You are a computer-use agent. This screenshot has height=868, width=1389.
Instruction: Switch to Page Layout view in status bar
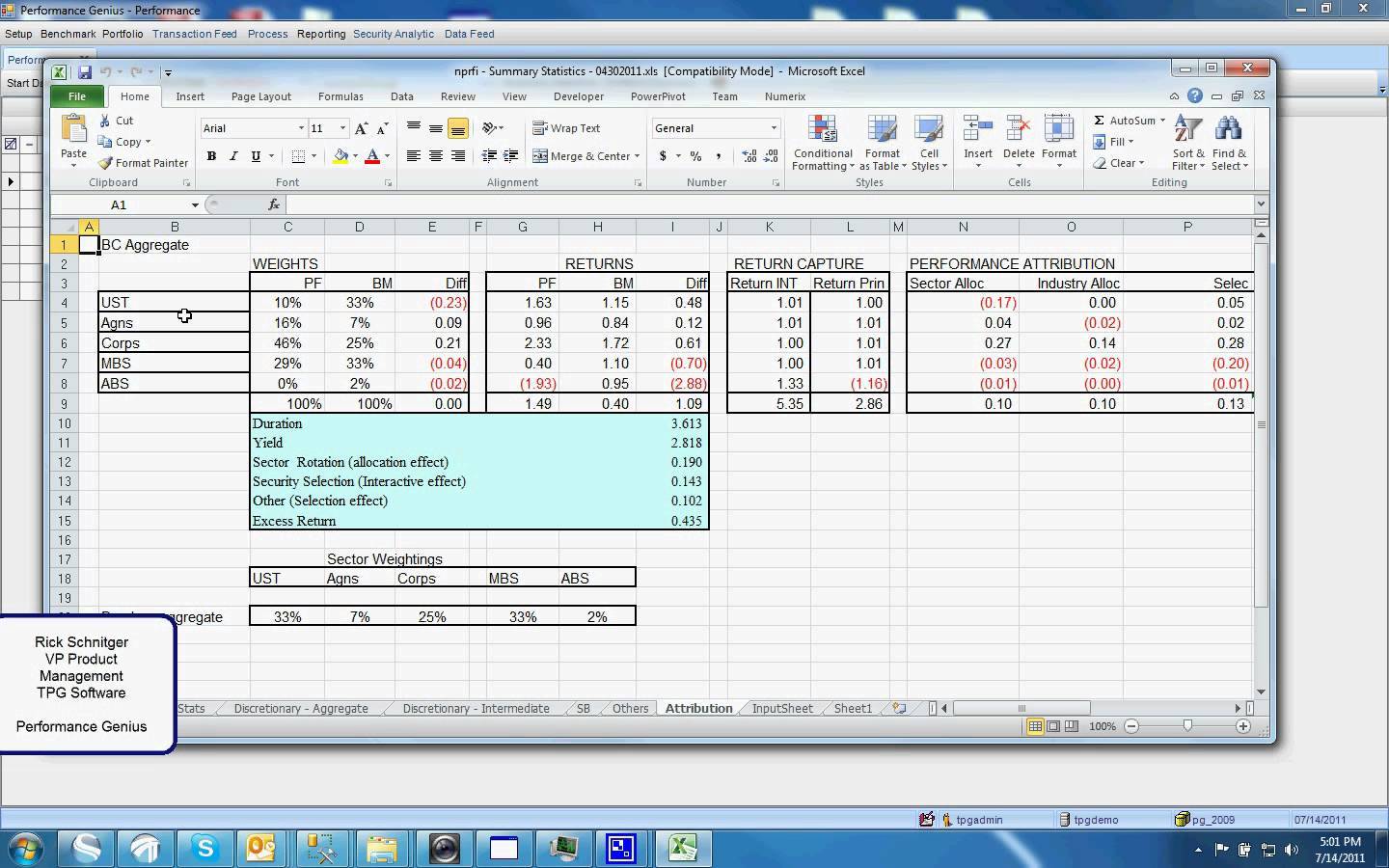(1053, 726)
